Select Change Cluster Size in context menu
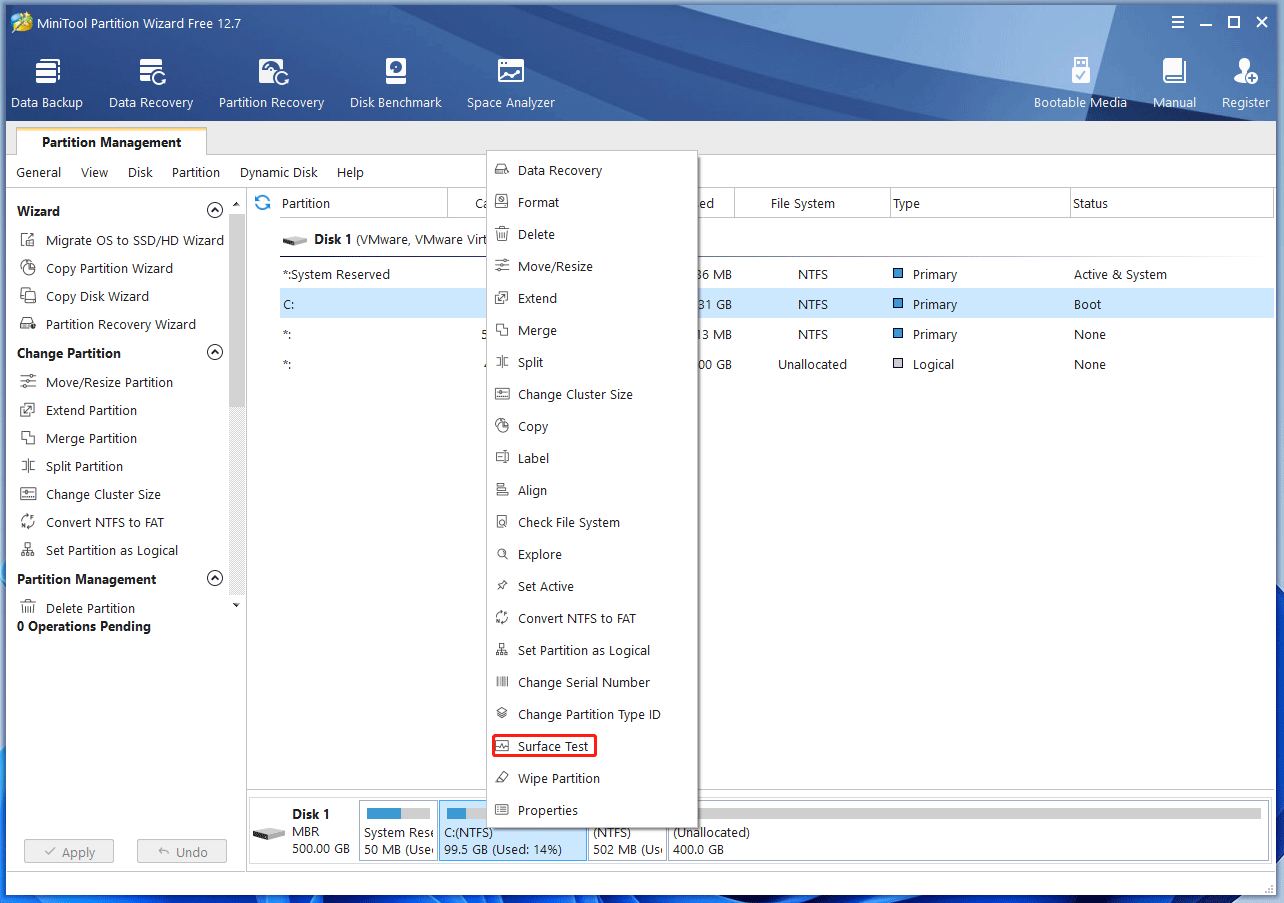 pos(592,394)
